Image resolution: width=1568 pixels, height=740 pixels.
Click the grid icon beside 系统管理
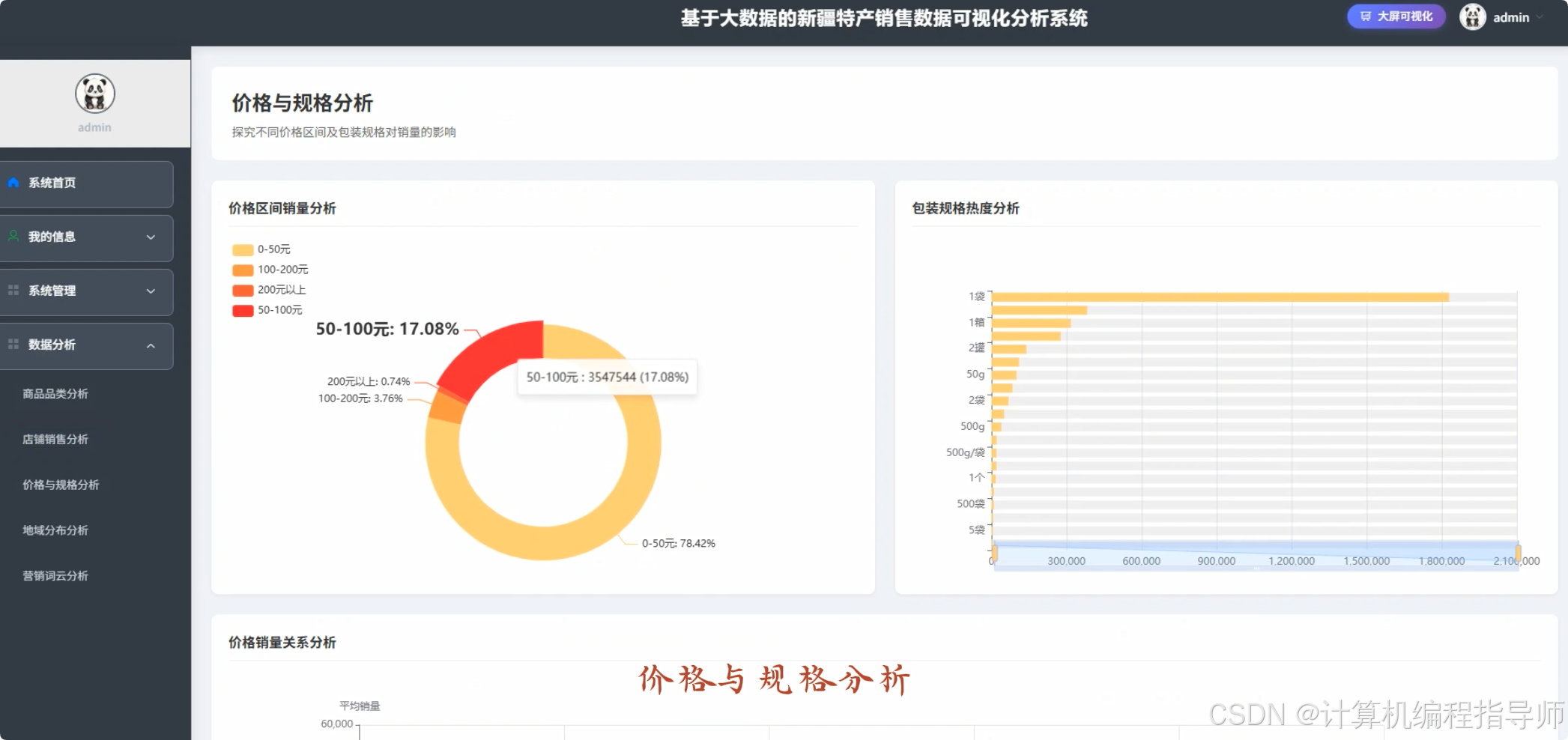(13, 291)
